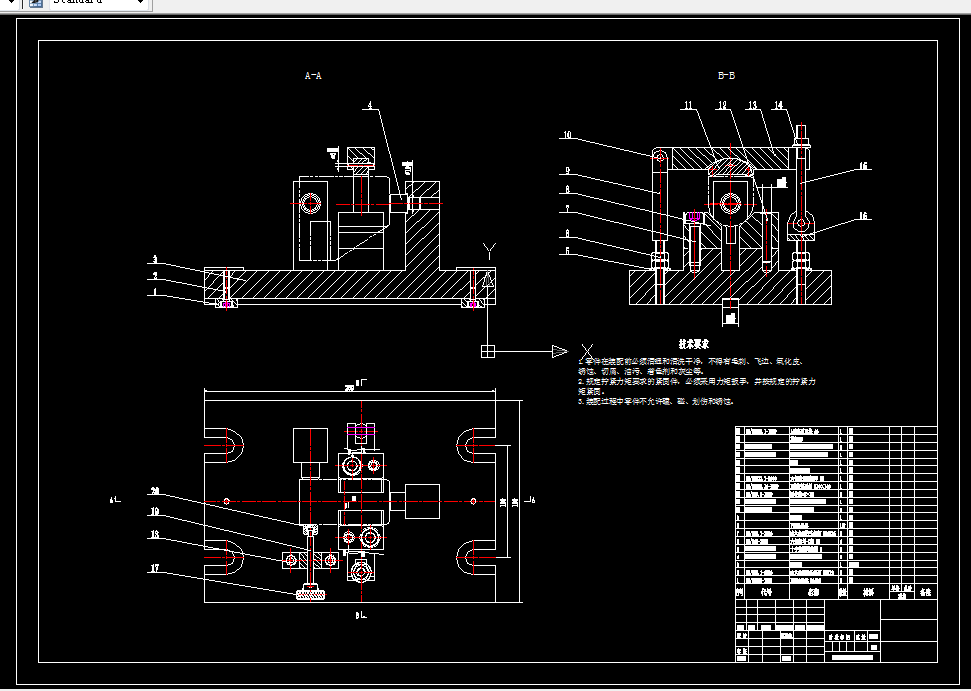
Task: Click part balloon number 17
Action: tap(155, 568)
